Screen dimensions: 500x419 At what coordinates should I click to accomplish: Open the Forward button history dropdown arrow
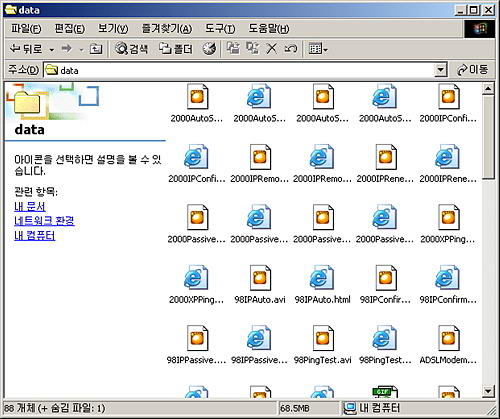coord(81,50)
